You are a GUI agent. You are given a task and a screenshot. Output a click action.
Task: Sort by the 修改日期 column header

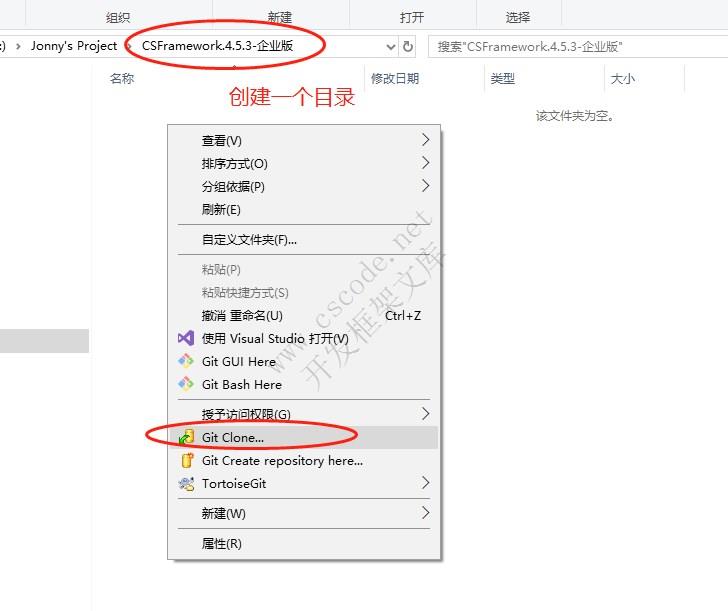[394, 79]
